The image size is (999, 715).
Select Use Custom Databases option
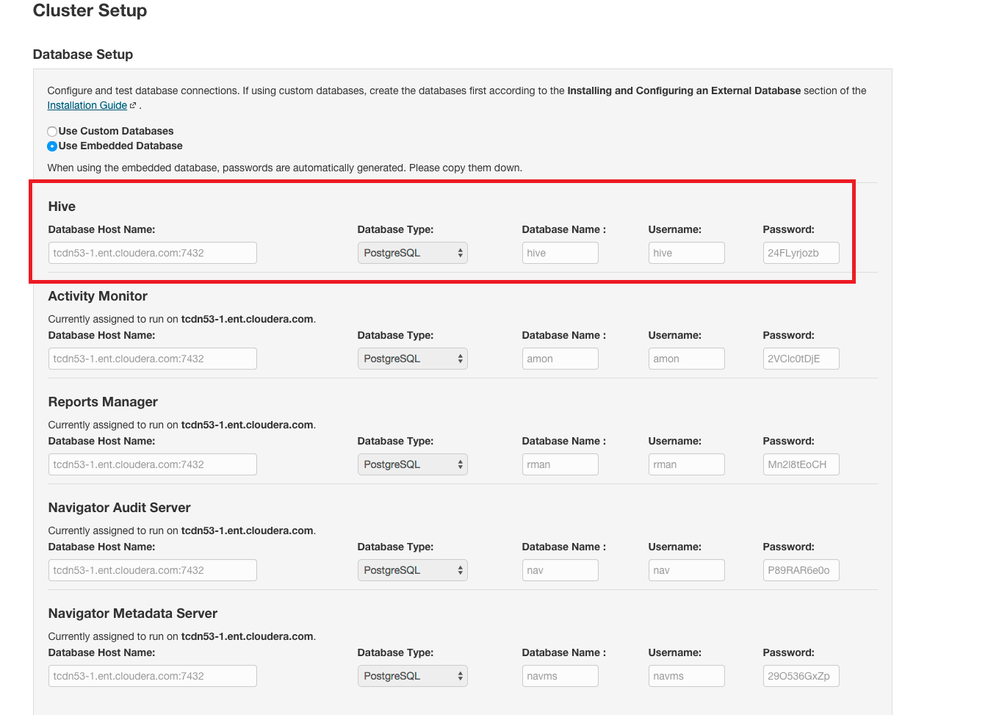[53, 131]
